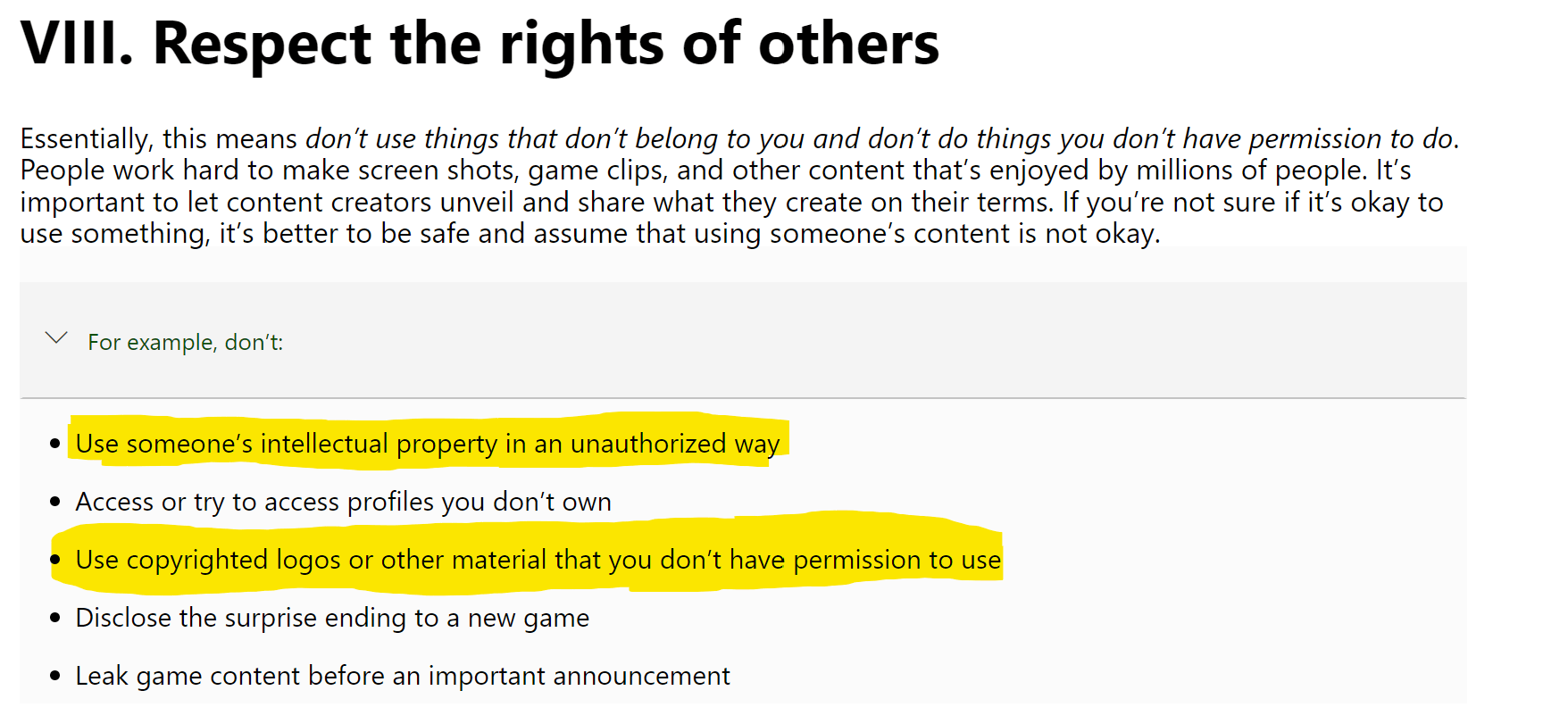Click the bullet dot before Use copyrighted logos
This screenshot has height=707, width=1568.
[55, 560]
